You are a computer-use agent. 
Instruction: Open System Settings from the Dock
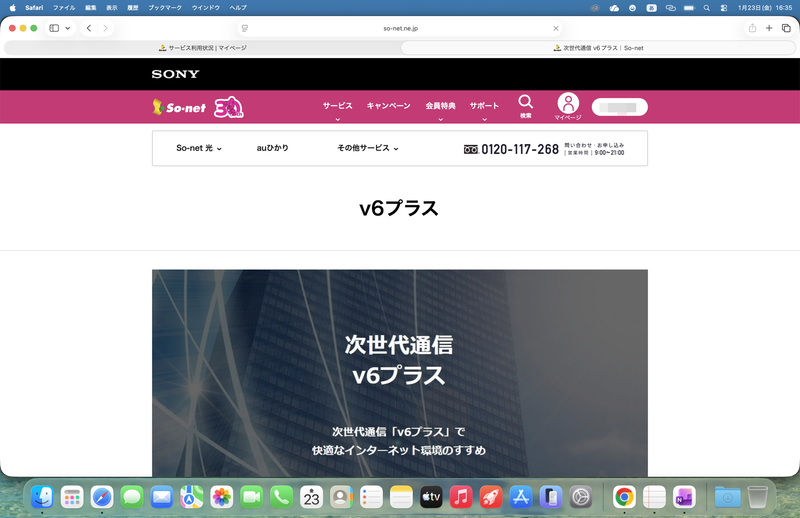tap(581, 497)
